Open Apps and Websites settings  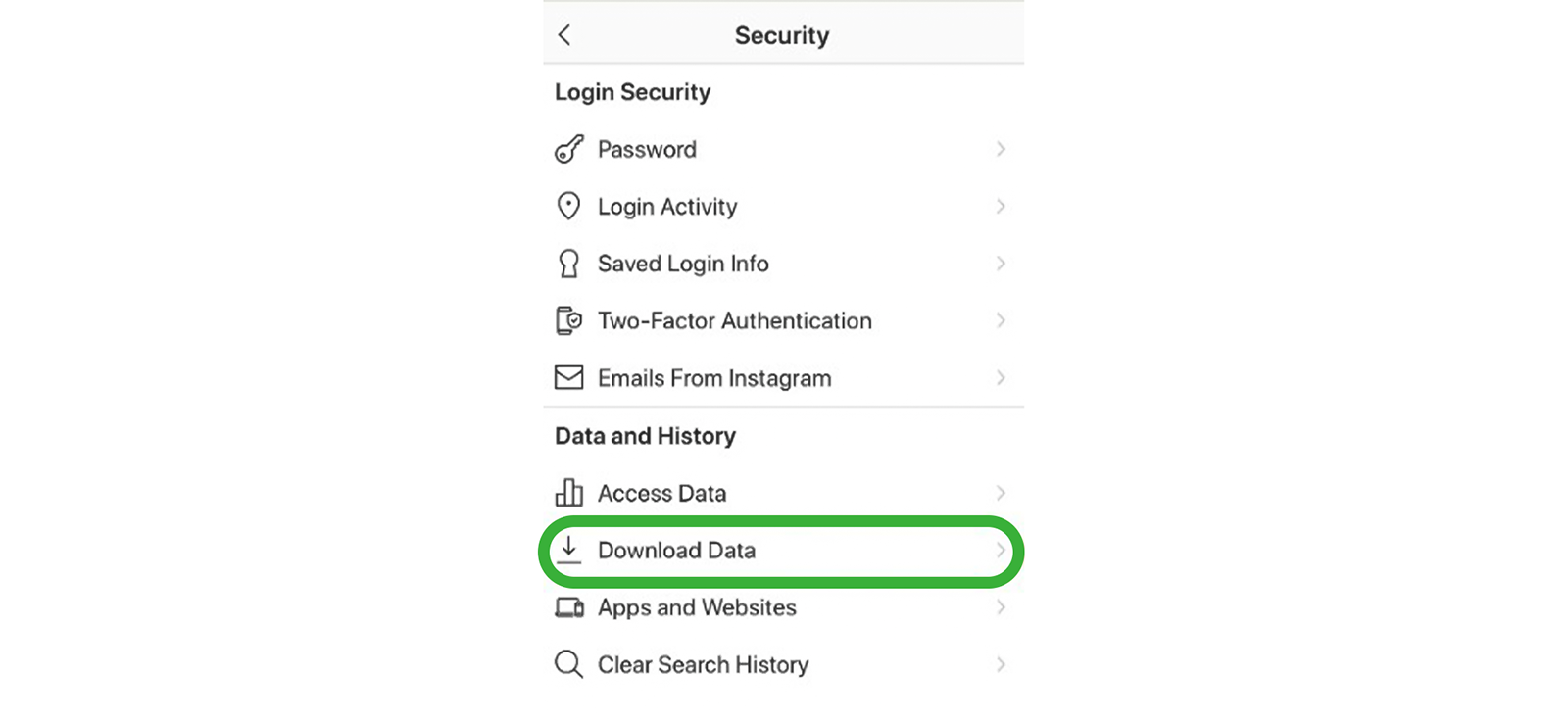coord(697,607)
